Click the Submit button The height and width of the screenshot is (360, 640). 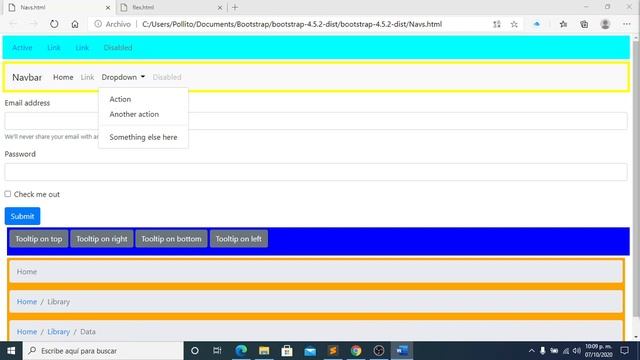(x=22, y=216)
